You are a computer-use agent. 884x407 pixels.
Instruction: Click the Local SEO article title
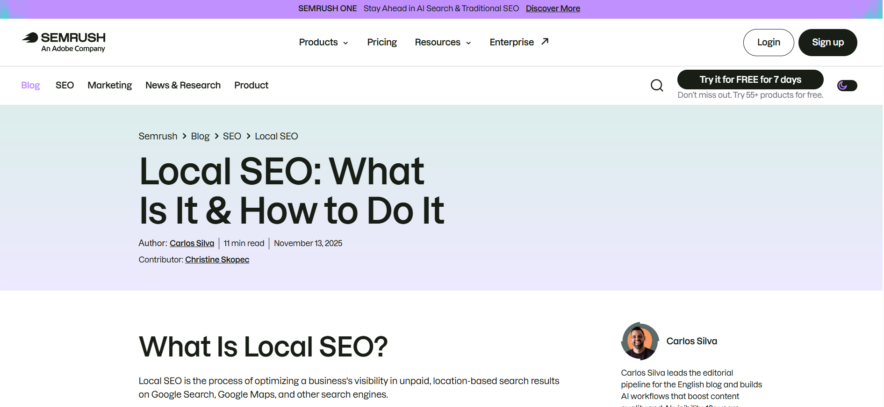tap(291, 191)
